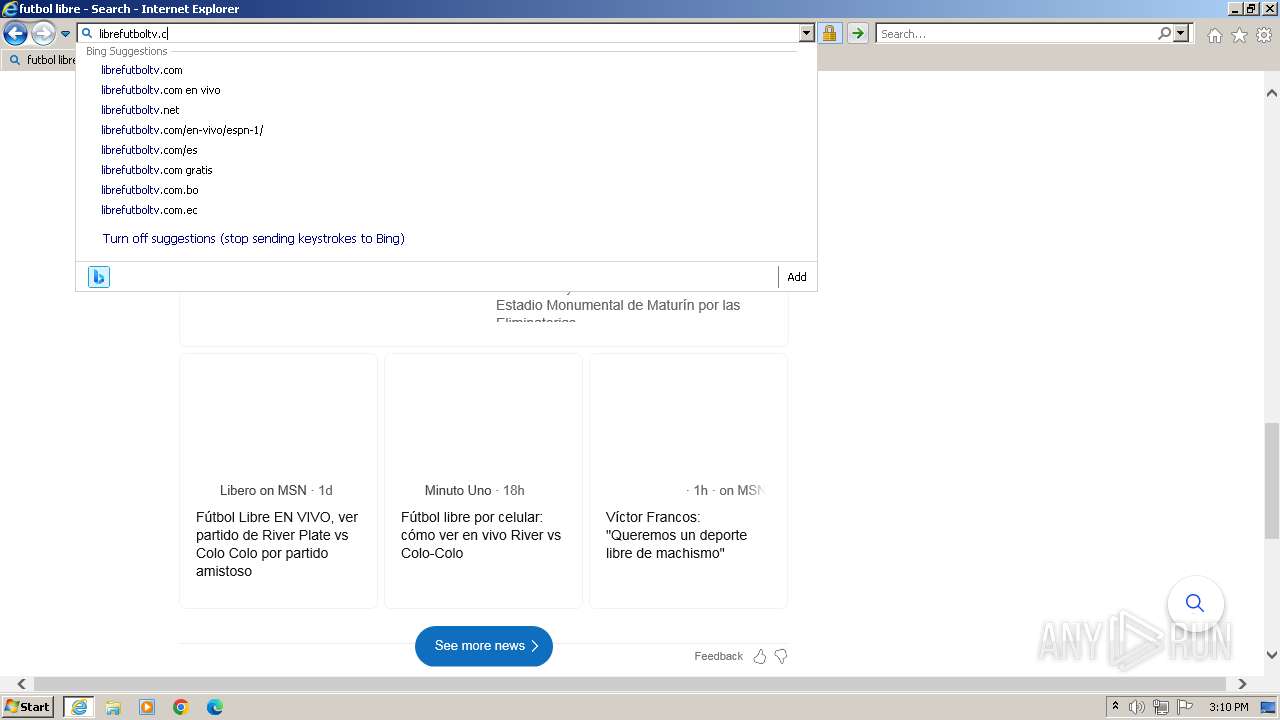Click the 3:10 PM clock

point(1228,707)
